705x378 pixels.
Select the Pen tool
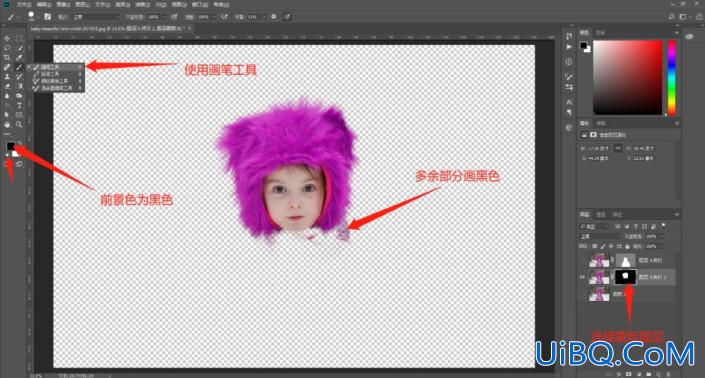click(x=7, y=106)
